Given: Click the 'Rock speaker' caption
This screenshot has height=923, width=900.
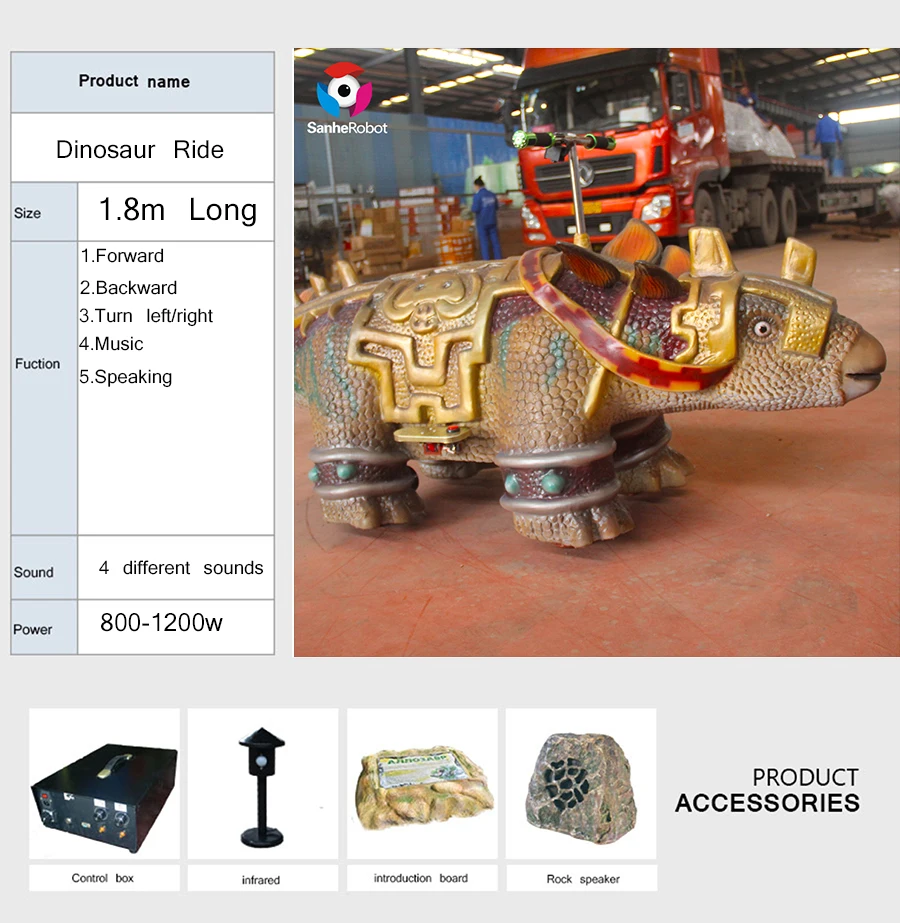Looking at the screenshot, I should click(x=583, y=879).
